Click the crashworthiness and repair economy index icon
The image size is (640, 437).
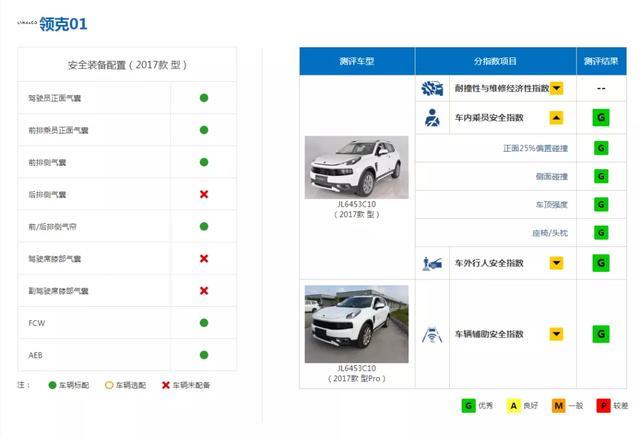432,88
